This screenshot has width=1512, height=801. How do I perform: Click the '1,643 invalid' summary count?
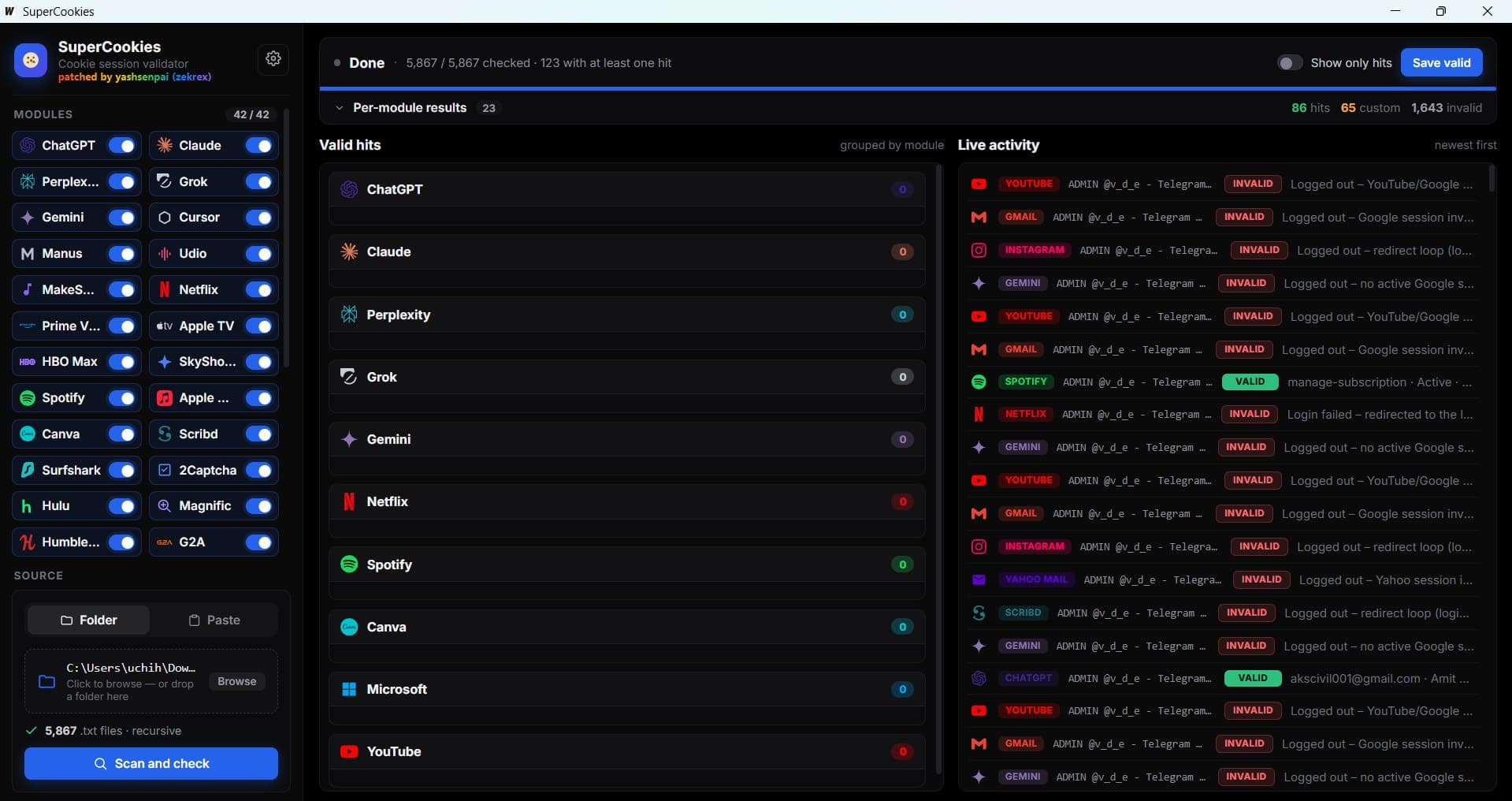pyautogui.click(x=1447, y=108)
